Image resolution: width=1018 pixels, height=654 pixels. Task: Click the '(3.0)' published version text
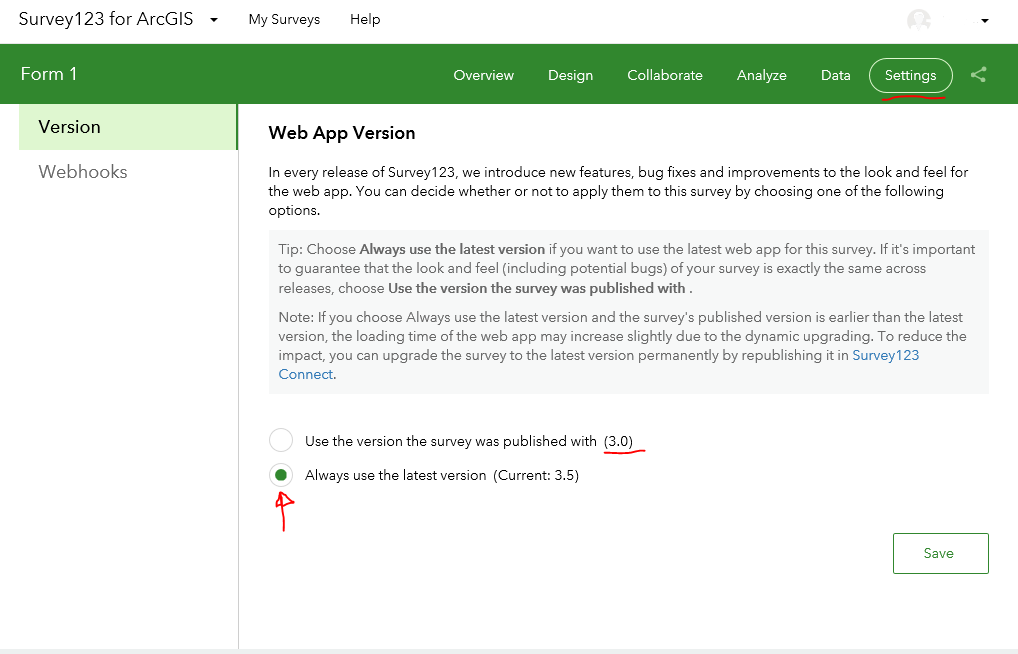point(618,442)
